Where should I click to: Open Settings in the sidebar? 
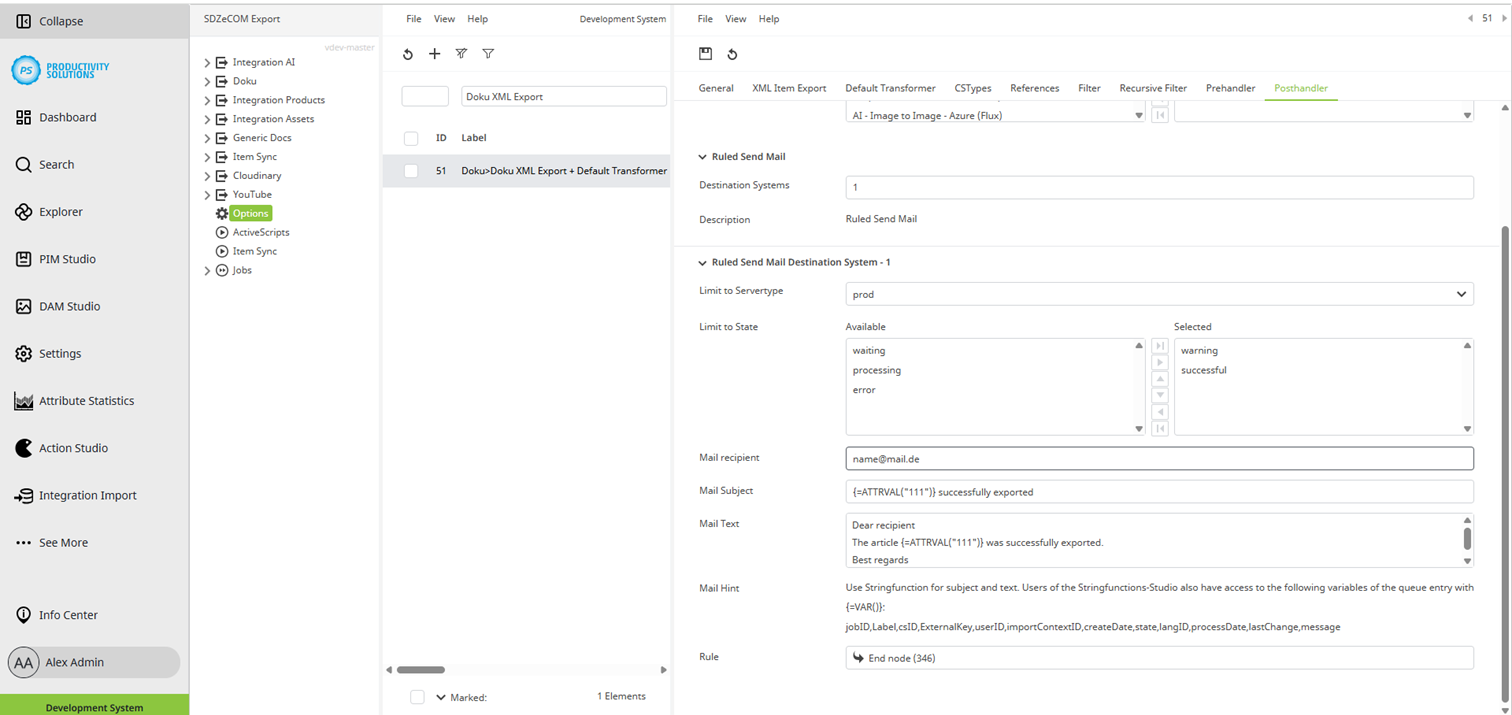pyautogui.click(x=48, y=353)
